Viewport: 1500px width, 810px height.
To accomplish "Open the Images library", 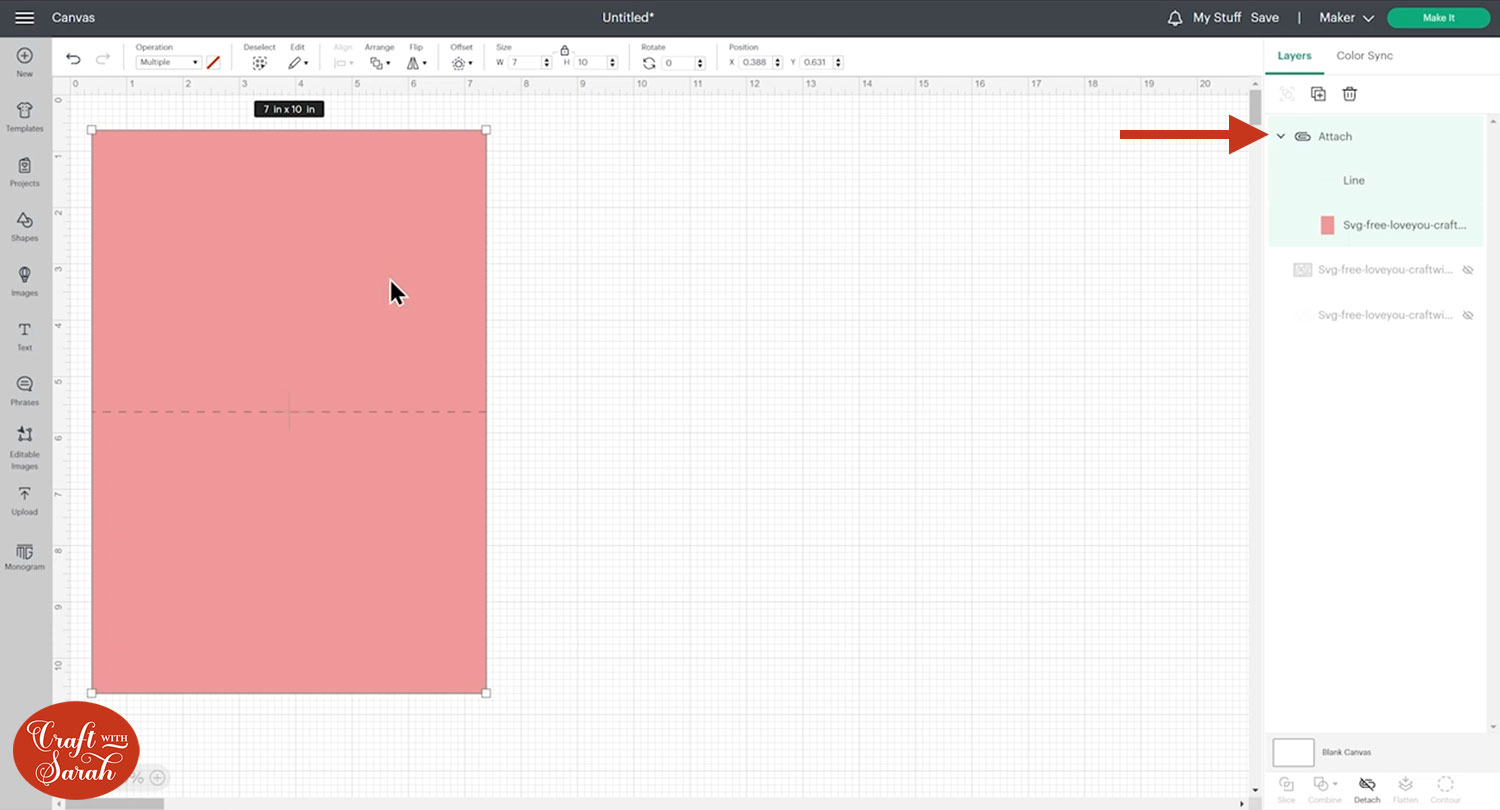I will [25, 281].
